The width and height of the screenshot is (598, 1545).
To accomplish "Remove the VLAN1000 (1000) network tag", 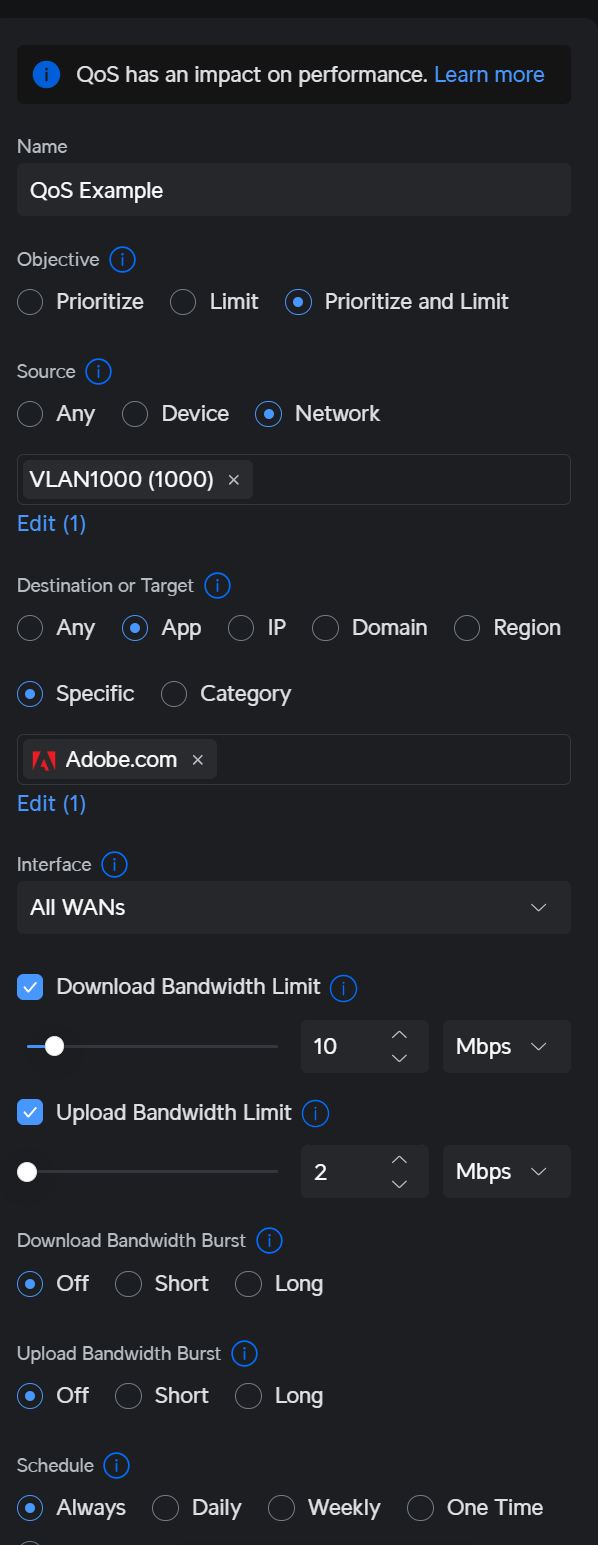I will [234, 480].
